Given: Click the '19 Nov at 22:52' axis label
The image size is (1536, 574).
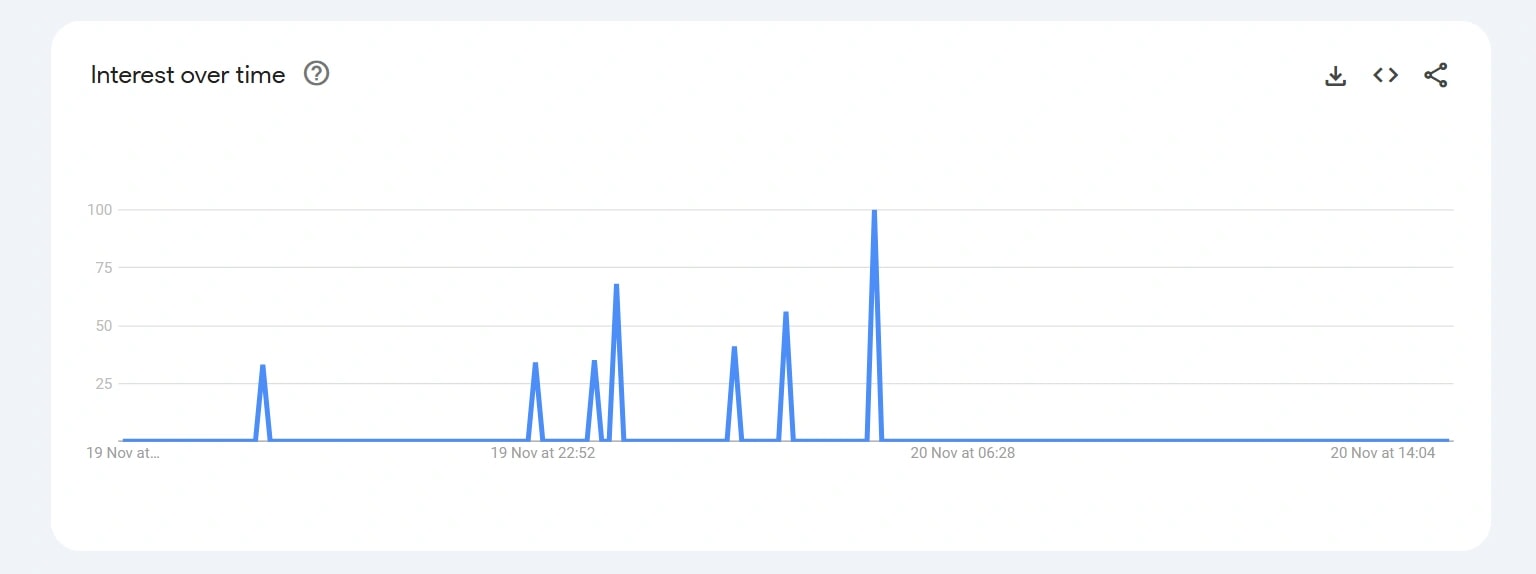Looking at the screenshot, I should click(x=543, y=453).
